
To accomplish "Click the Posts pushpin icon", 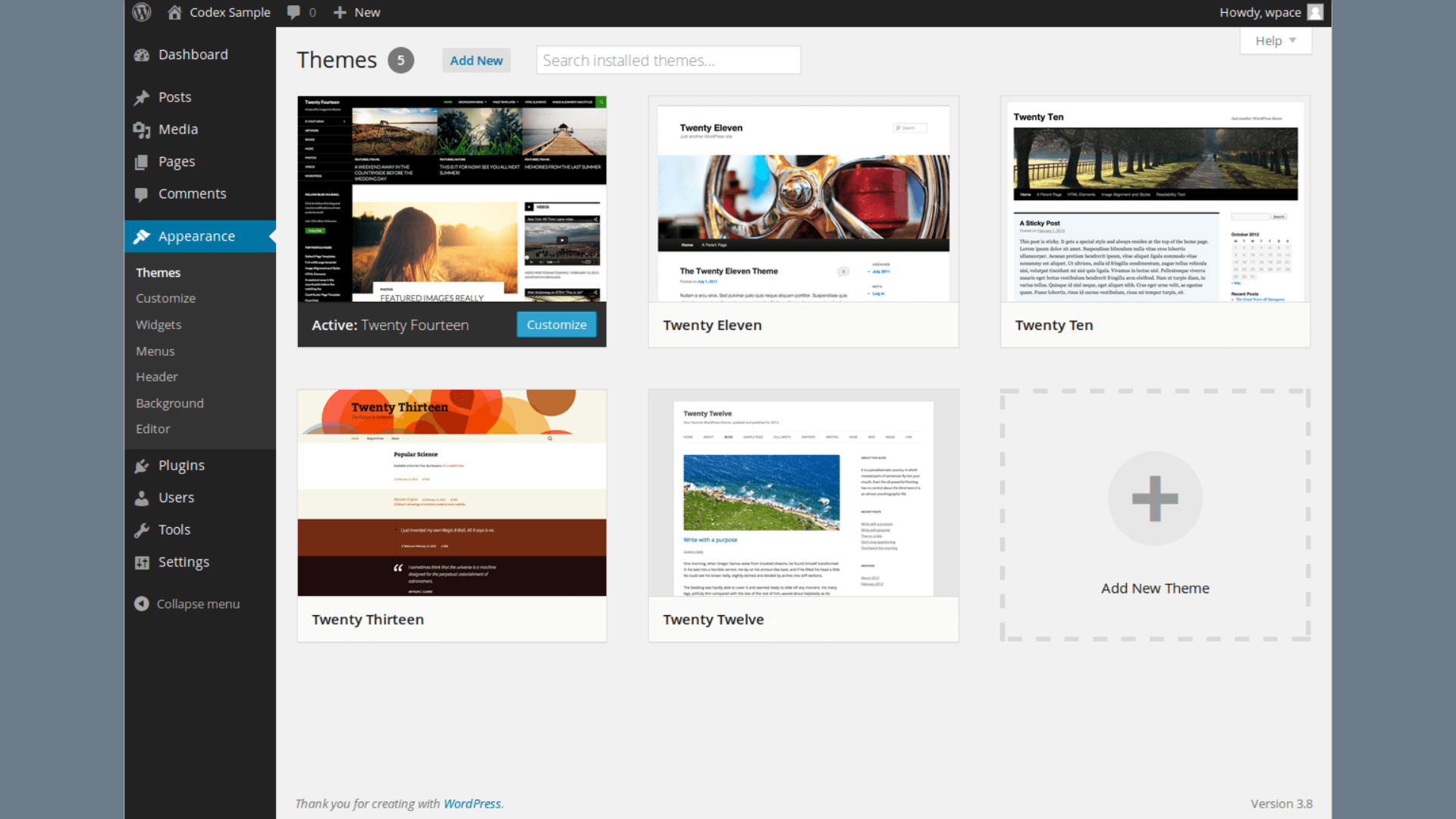I will click(x=142, y=97).
